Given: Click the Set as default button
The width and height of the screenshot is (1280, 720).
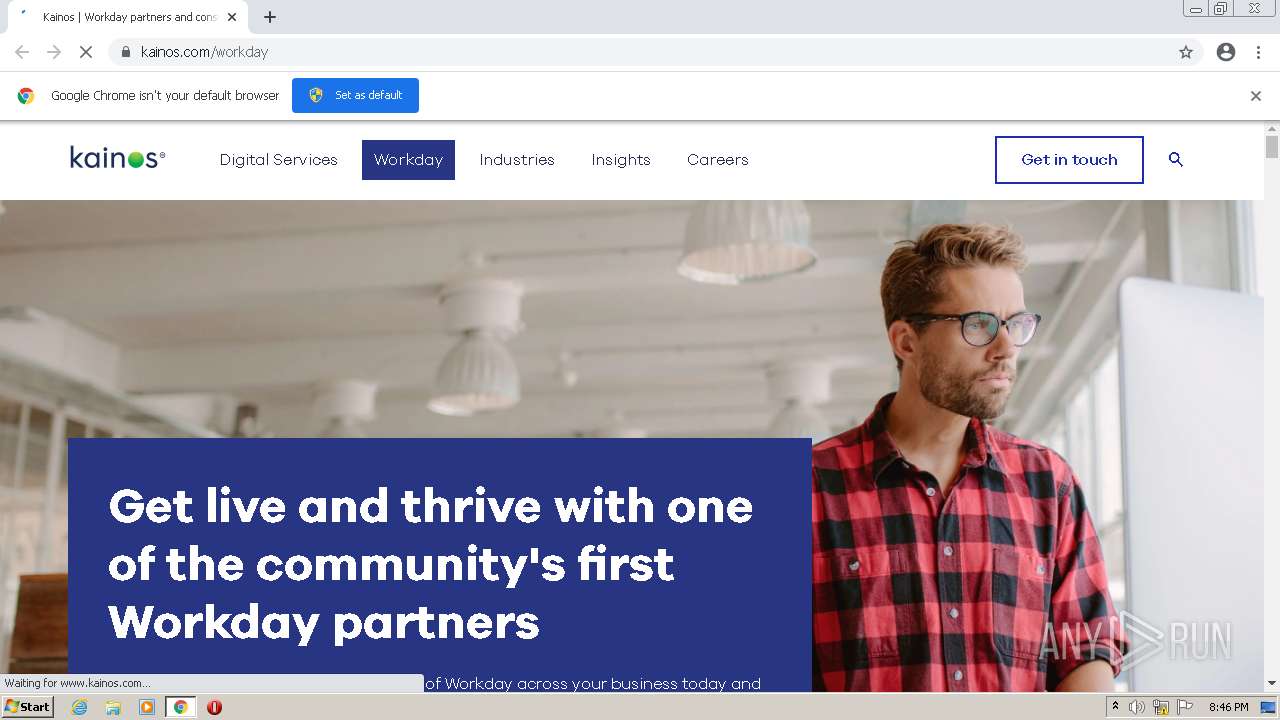Looking at the screenshot, I should tap(355, 95).
